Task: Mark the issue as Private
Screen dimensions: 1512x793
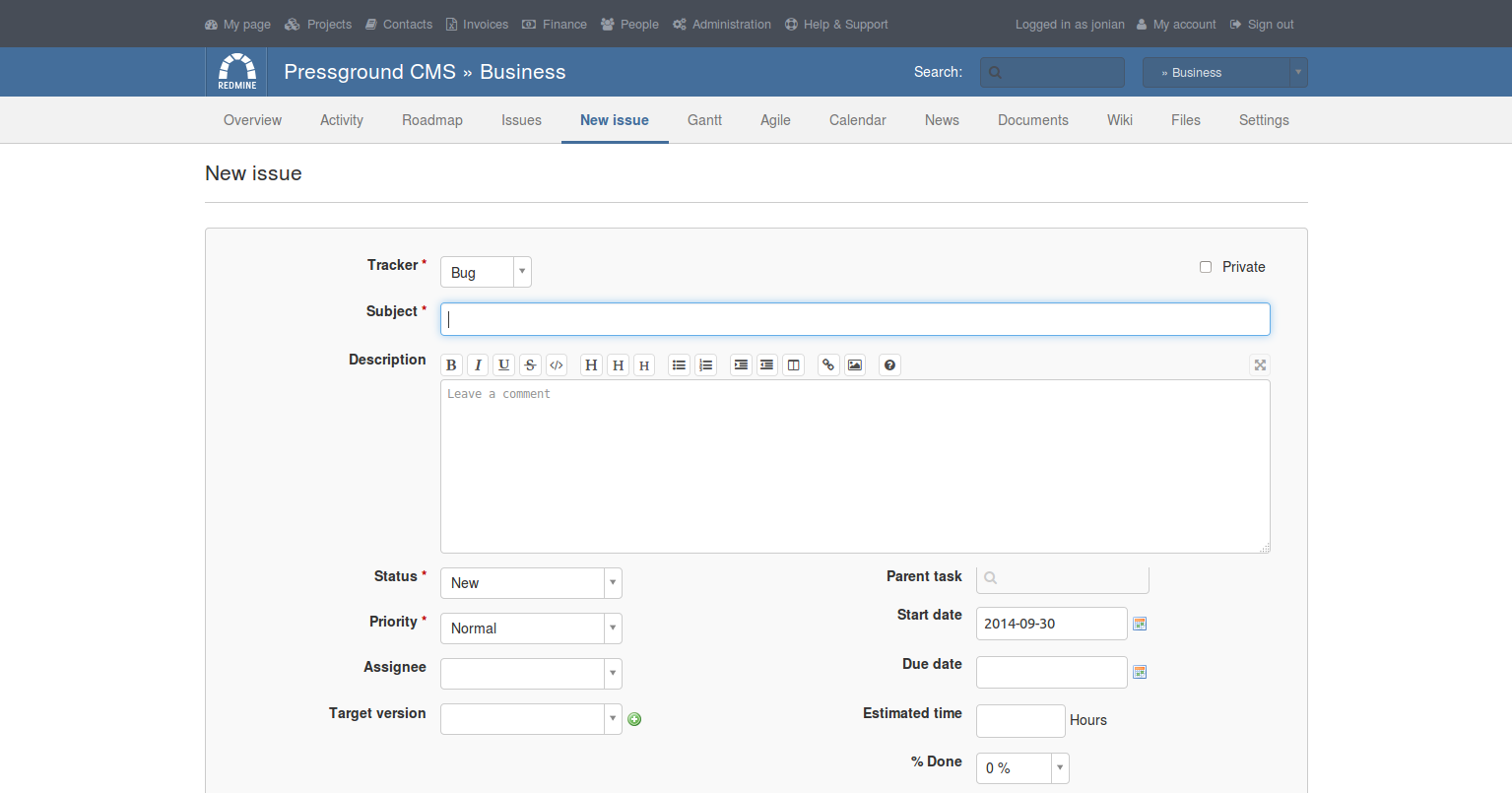Action: click(1206, 267)
